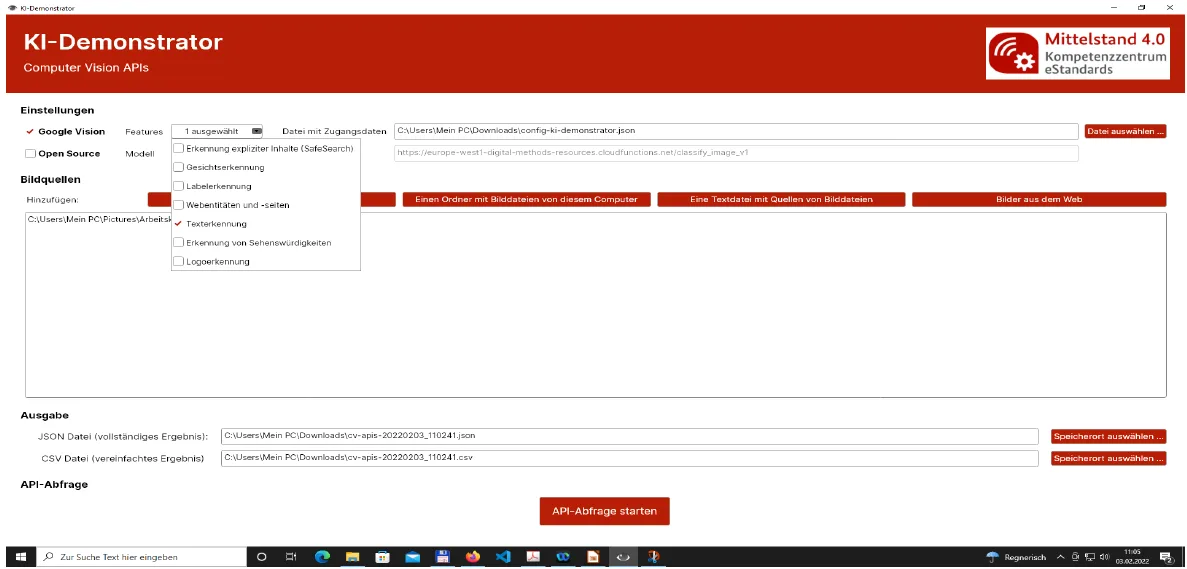The image size is (1187, 569).
Task: Open Microsoft Store from taskbar
Action: click(x=382, y=557)
